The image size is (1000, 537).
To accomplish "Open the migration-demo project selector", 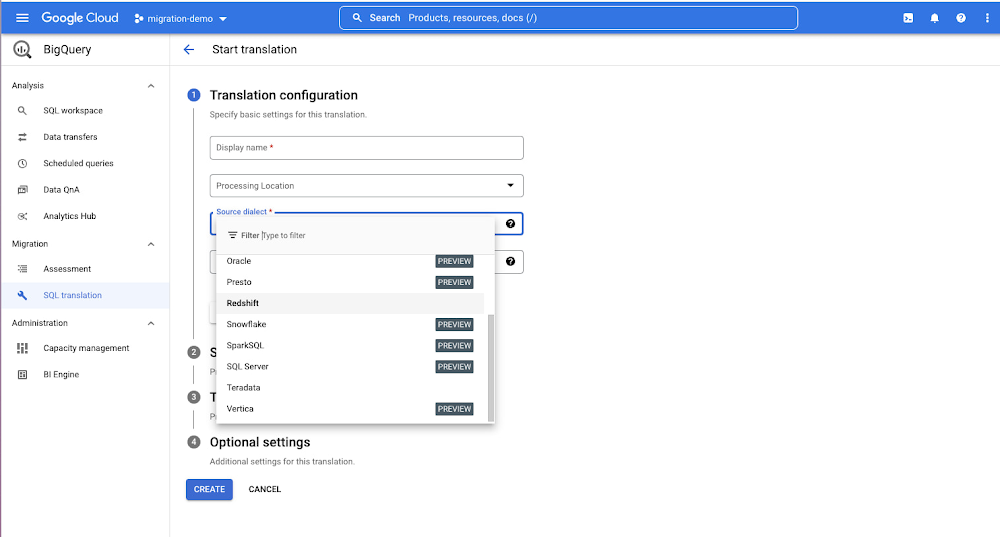I will click(x=181, y=18).
